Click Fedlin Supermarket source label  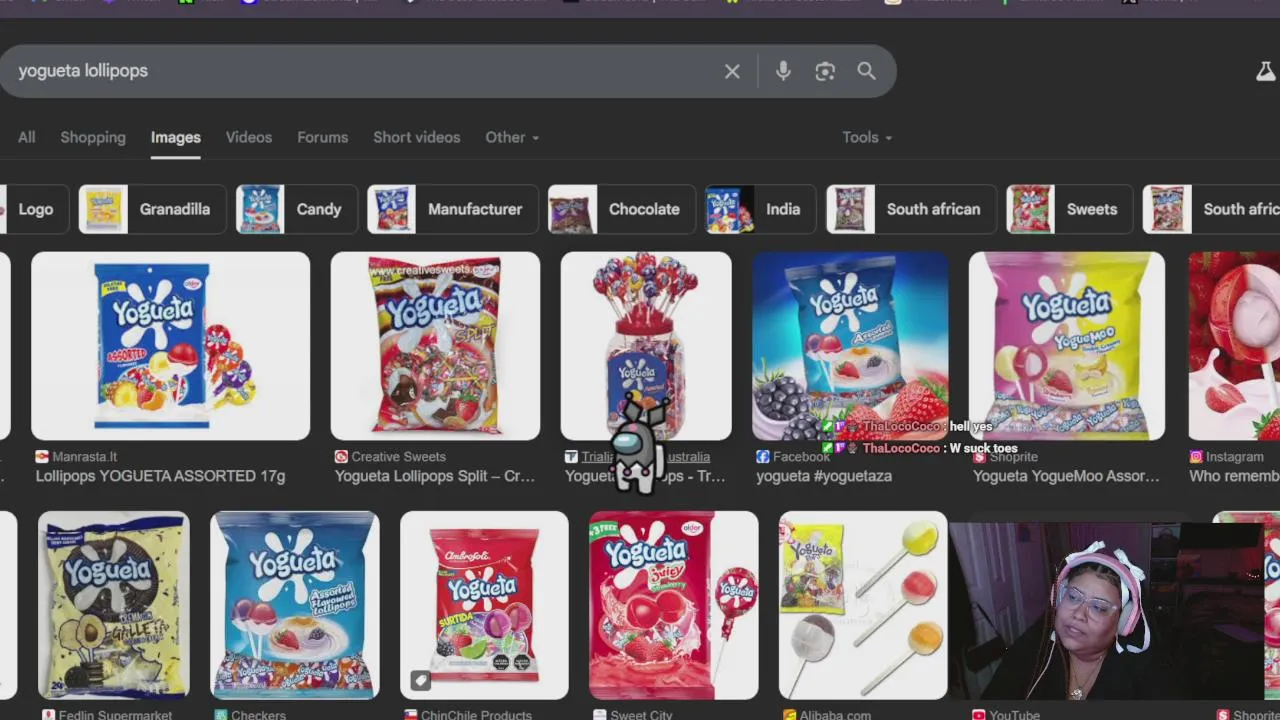click(x=115, y=713)
